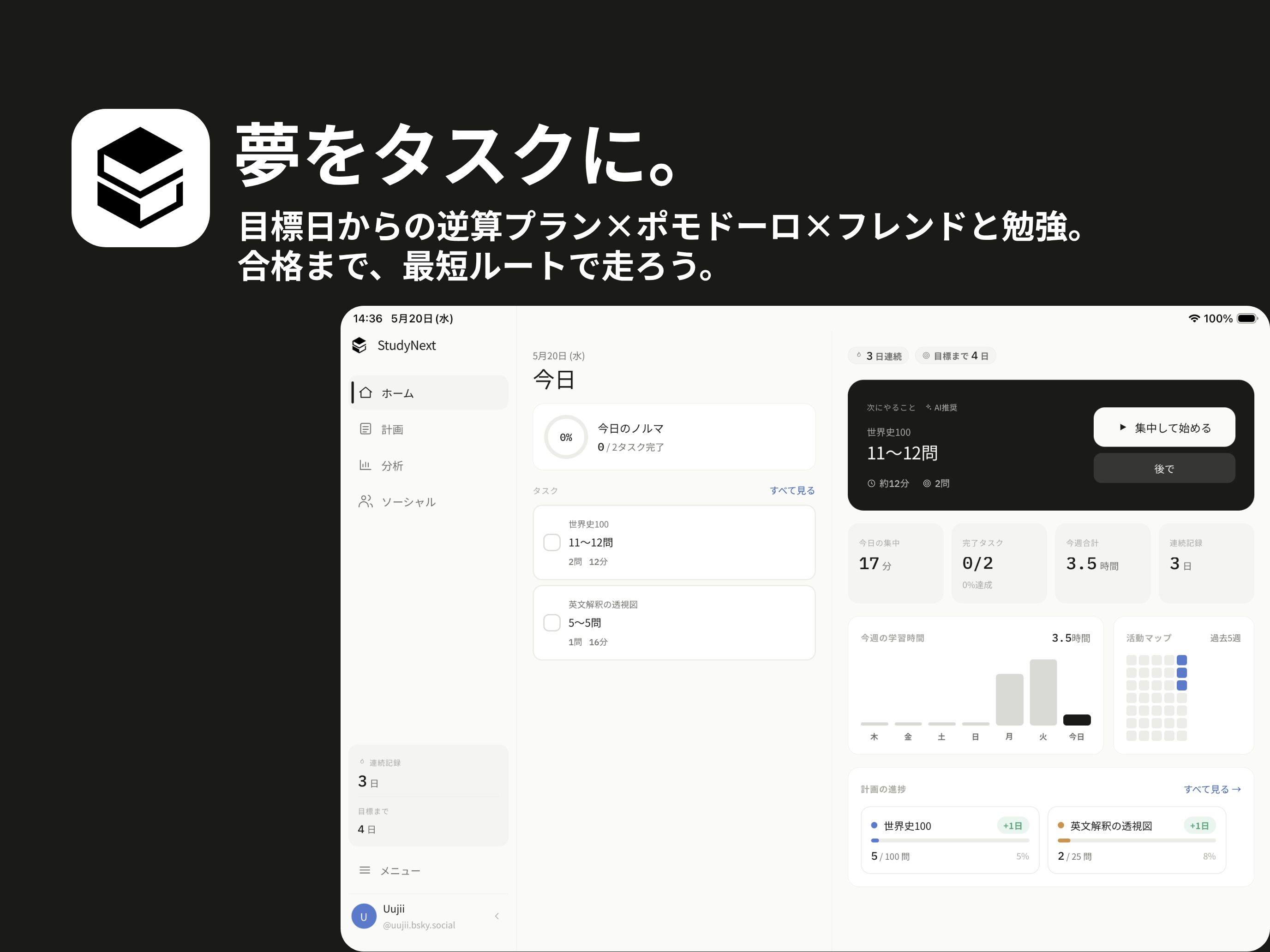Click the Wi-Fi status icon

(1194, 318)
